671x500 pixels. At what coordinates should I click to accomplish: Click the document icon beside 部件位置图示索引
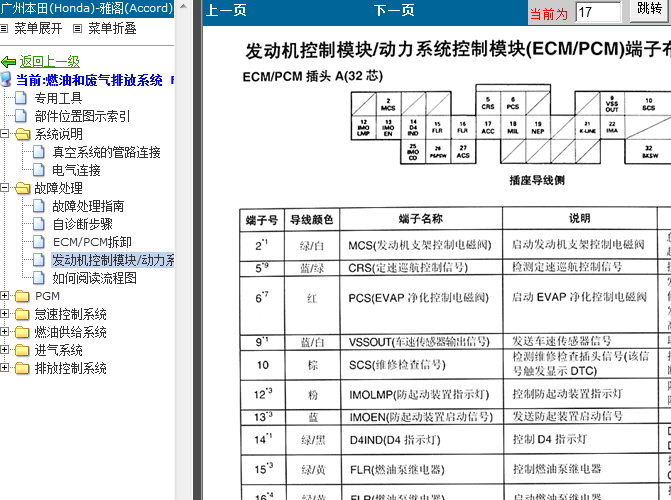[x=21, y=116]
